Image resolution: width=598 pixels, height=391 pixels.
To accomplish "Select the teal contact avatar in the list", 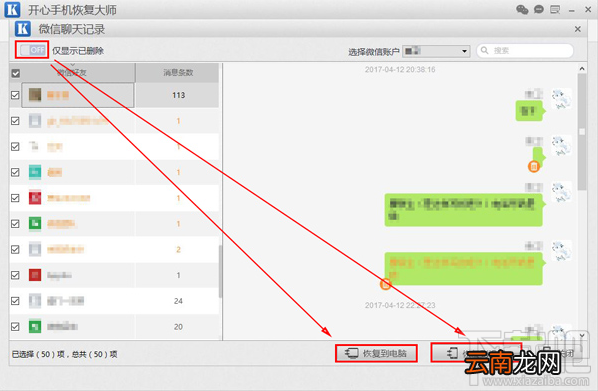I will (x=35, y=172).
